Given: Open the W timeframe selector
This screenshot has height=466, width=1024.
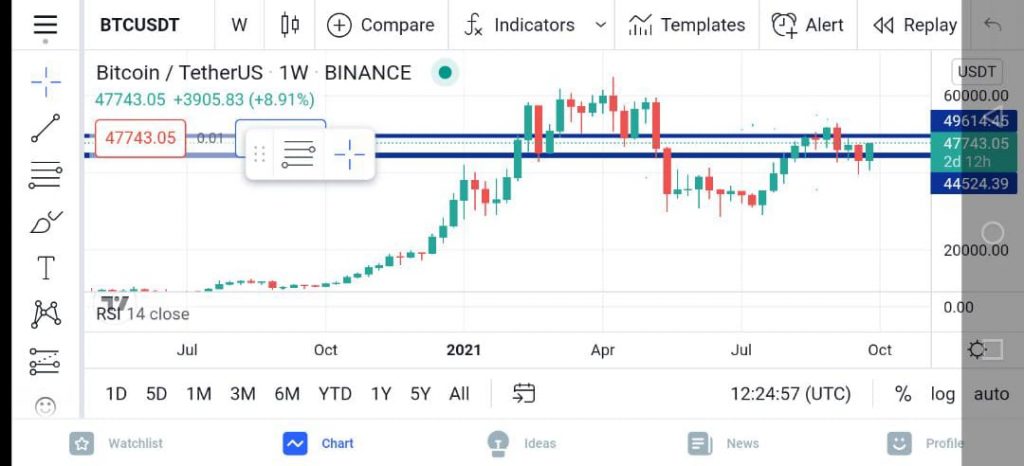Looking at the screenshot, I should coord(239,25).
